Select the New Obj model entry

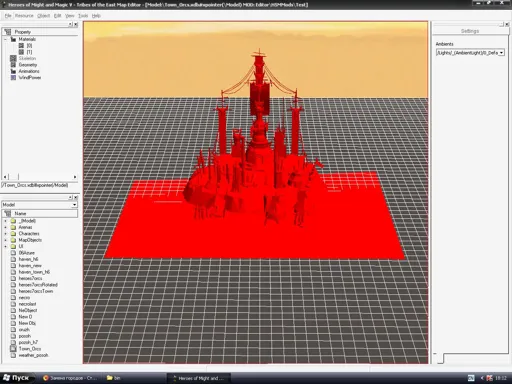[x=27, y=323]
